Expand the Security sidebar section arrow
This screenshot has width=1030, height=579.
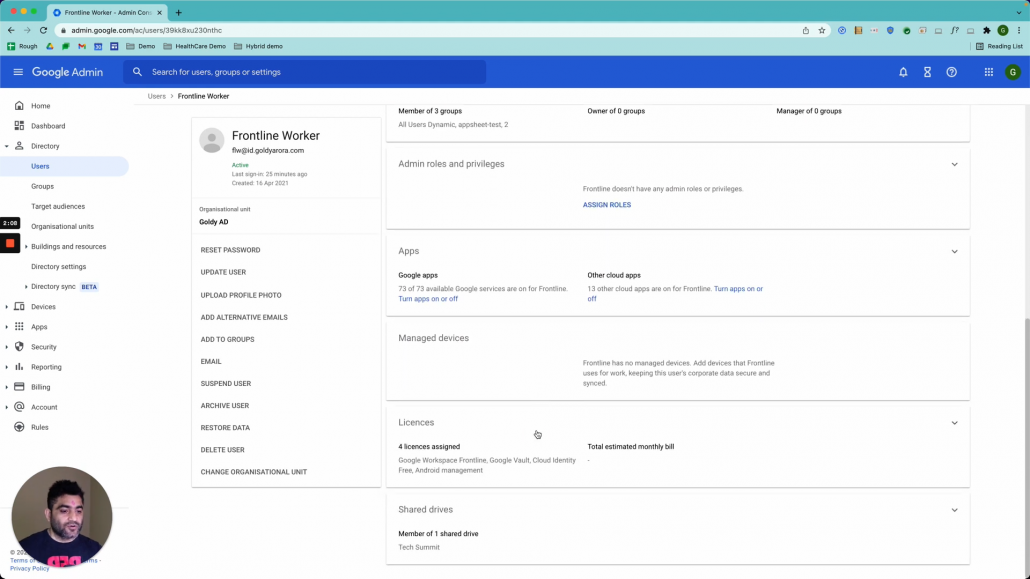click(7, 347)
